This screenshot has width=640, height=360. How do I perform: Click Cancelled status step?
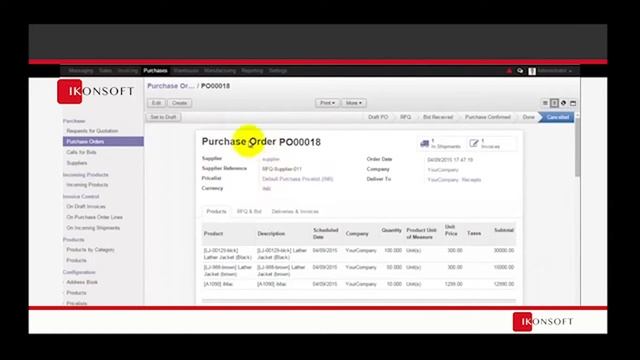(558, 117)
